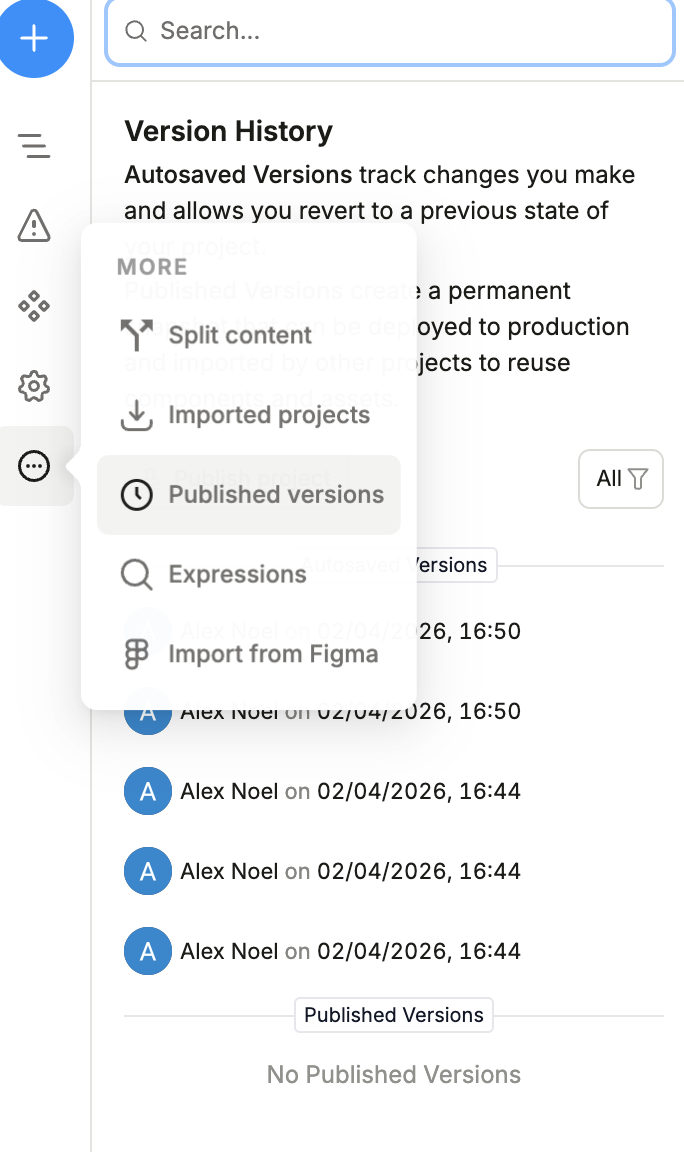Toggle the More ellipsis sidebar button
Screen dimensions: 684x1152
click(35, 466)
